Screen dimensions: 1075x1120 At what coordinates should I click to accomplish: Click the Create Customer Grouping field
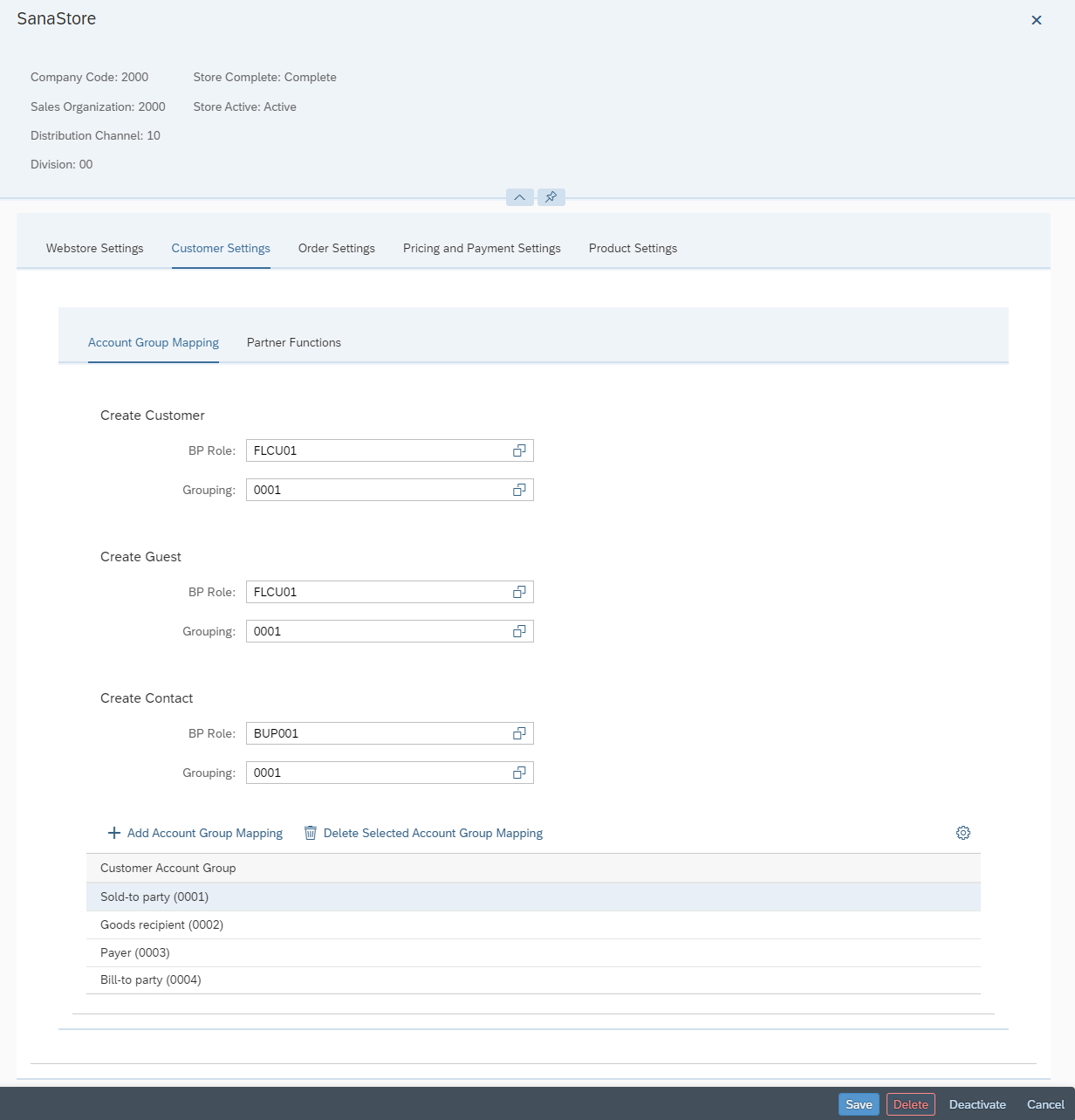[390, 490]
